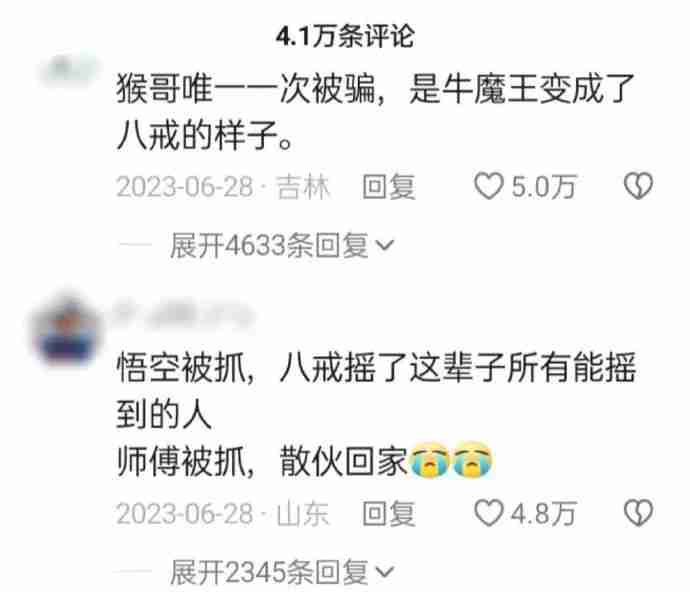Tap the 2023-06-28 · 吉林 timestamp
690x592 pixels.
[x=223, y=187]
